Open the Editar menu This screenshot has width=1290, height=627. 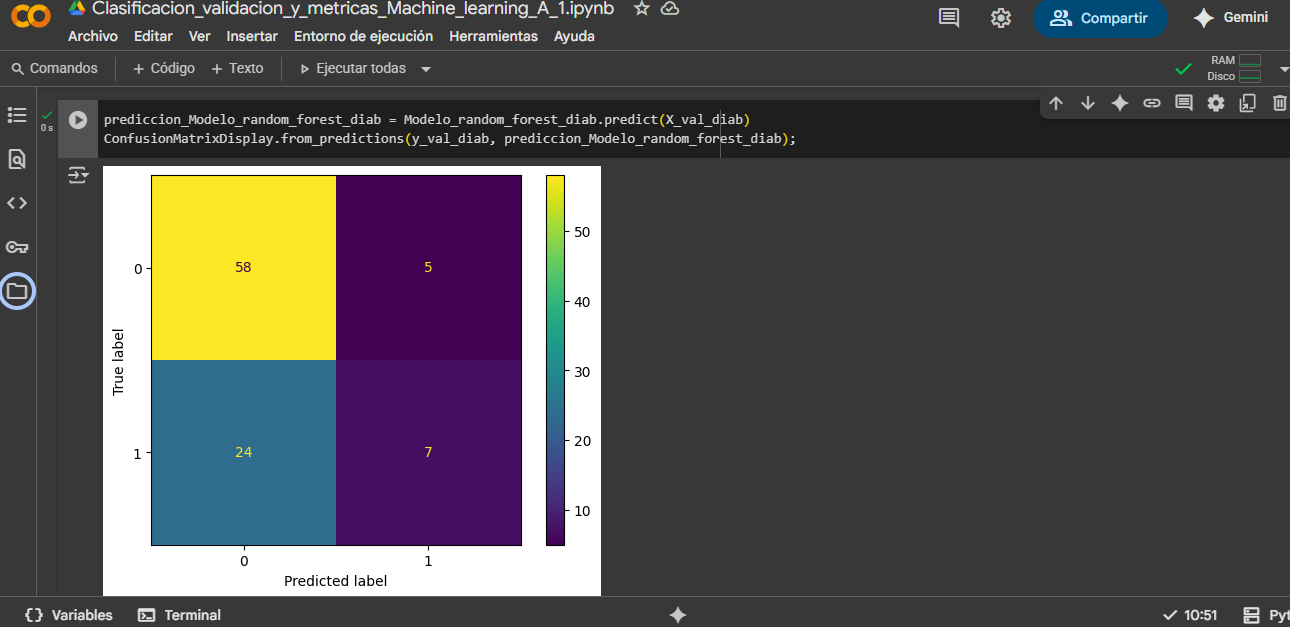[153, 36]
